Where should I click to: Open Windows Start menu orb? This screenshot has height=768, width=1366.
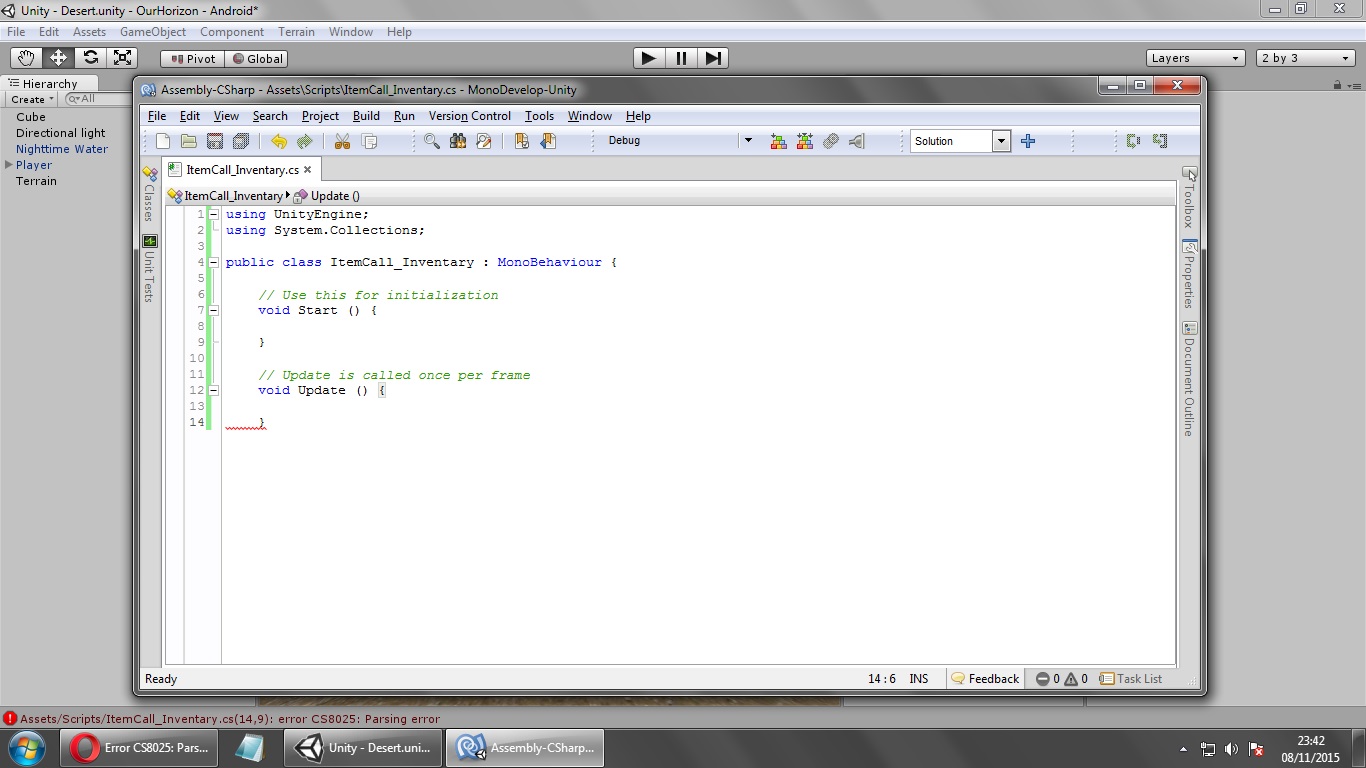point(26,748)
